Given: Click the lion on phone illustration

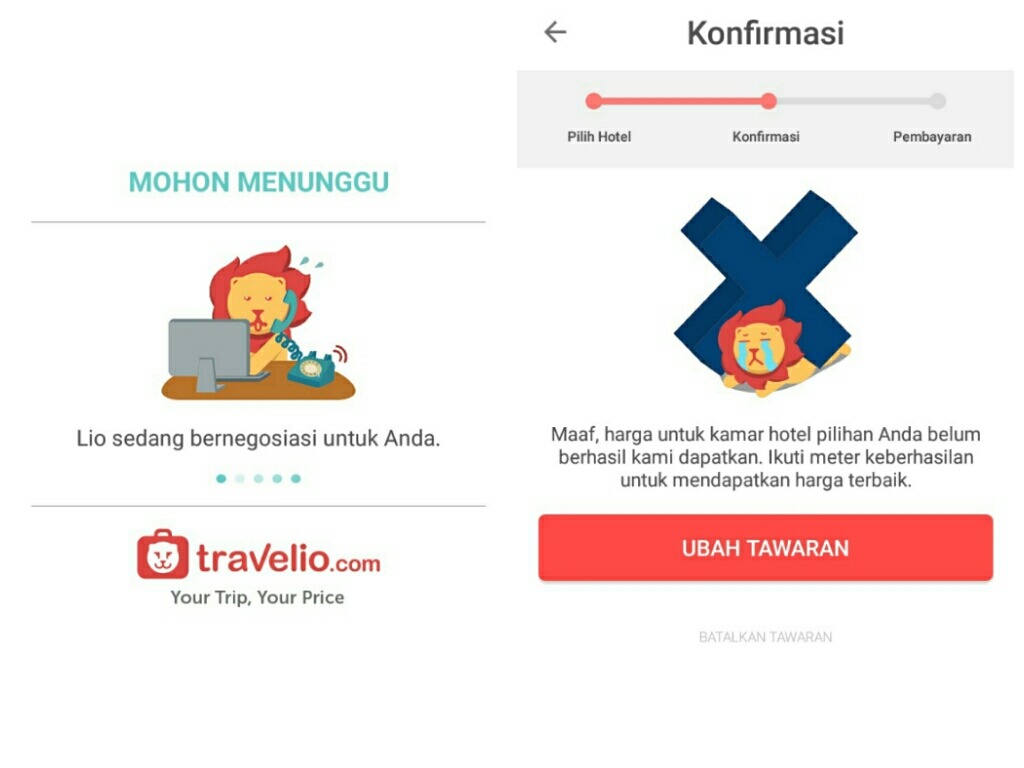Looking at the screenshot, I should click(259, 323).
